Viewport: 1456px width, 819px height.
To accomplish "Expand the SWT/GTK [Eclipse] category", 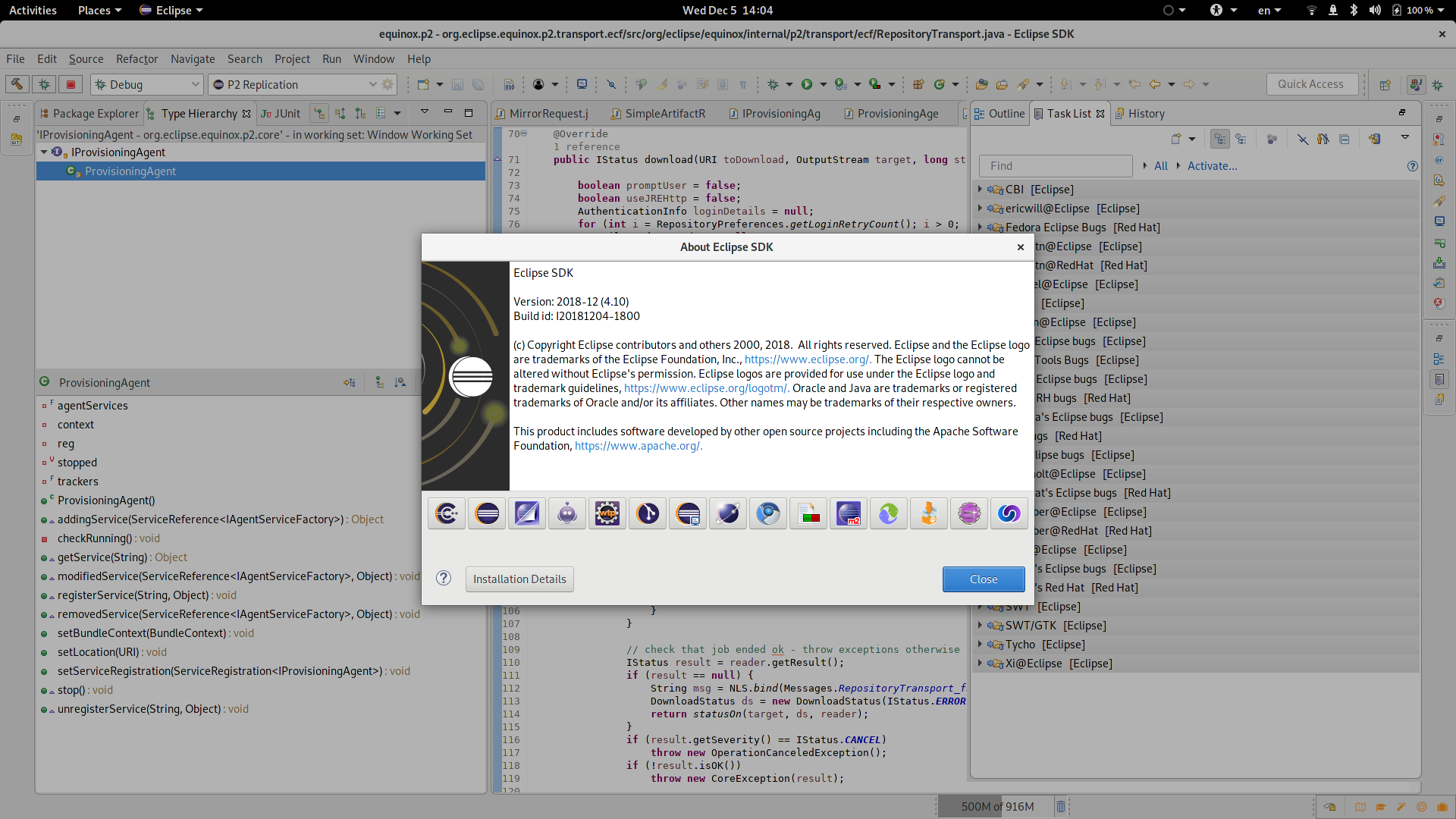I will pyautogui.click(x=980, y=625).
